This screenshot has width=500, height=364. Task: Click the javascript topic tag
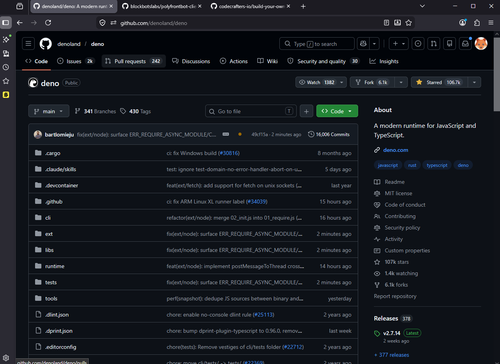[x=388, y=165]
